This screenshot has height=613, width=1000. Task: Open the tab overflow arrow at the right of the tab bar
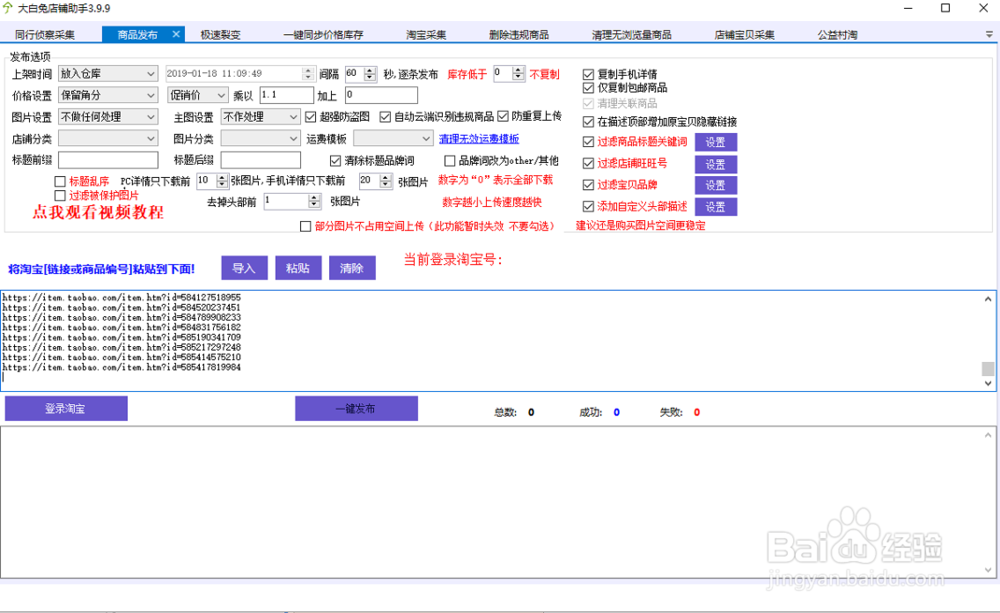click(989, 34)
